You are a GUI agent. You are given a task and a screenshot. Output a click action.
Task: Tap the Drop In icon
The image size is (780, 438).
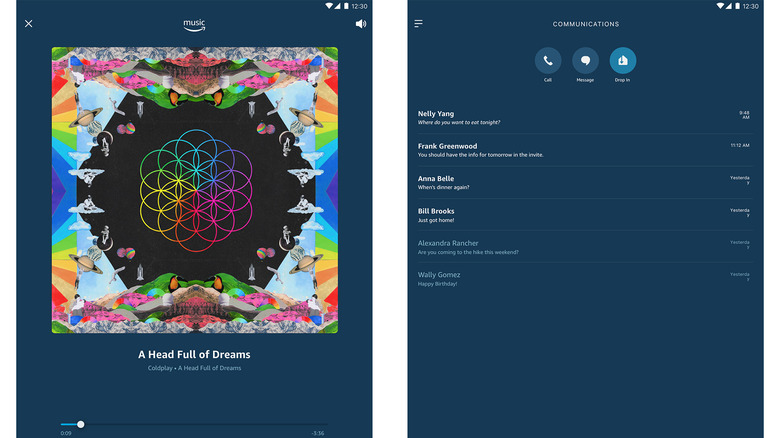(623, 61)
